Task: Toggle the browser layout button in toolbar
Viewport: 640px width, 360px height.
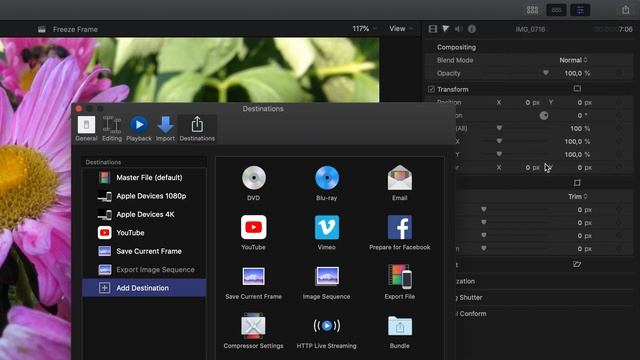Action: point(532,10)
